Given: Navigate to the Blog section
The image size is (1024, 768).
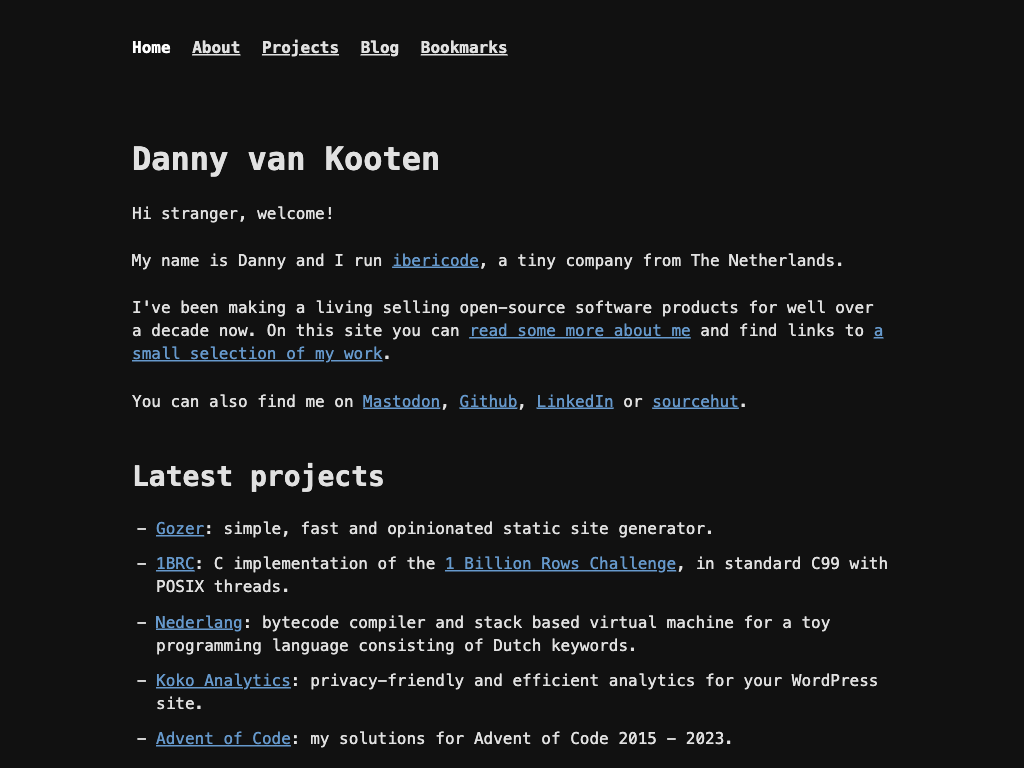Looking at the screenshot, I should pyautogui.click(x=379, y=47).
